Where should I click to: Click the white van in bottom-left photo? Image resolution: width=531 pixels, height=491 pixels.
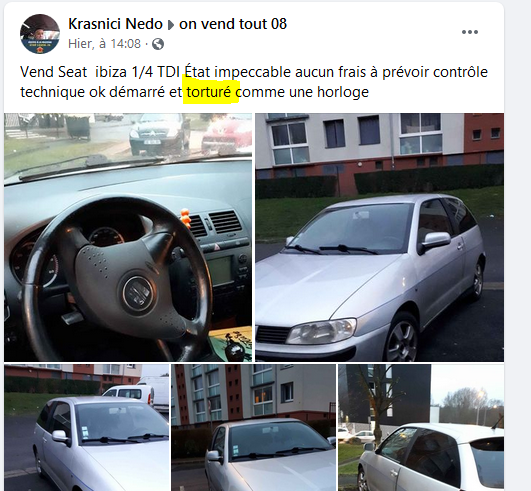[138, 392]
